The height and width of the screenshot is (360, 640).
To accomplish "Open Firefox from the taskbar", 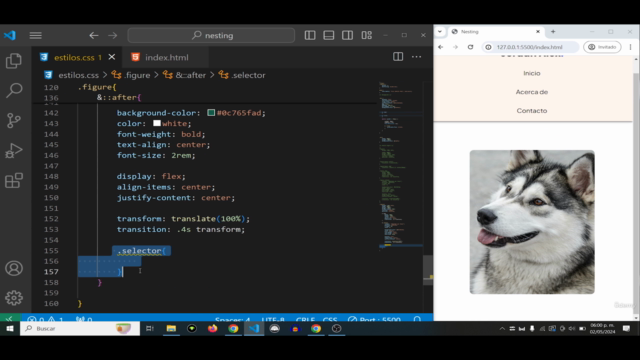I will (x=212, y=329).
